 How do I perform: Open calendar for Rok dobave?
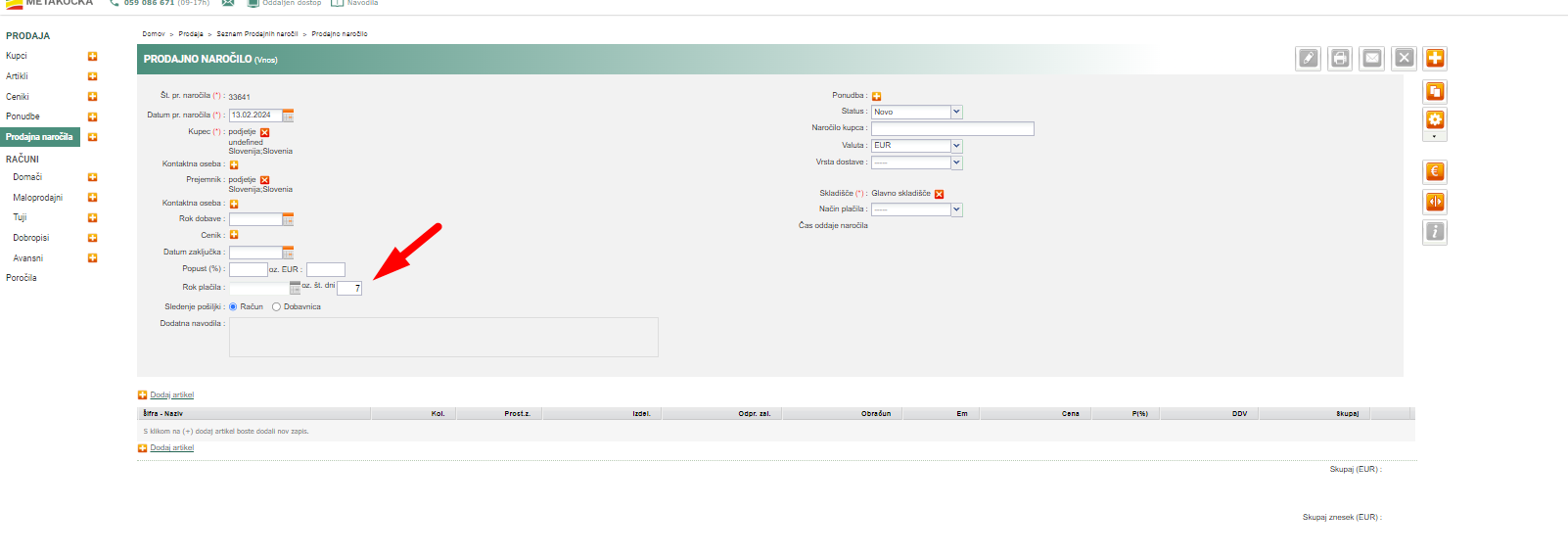click(x=288, y=219)
